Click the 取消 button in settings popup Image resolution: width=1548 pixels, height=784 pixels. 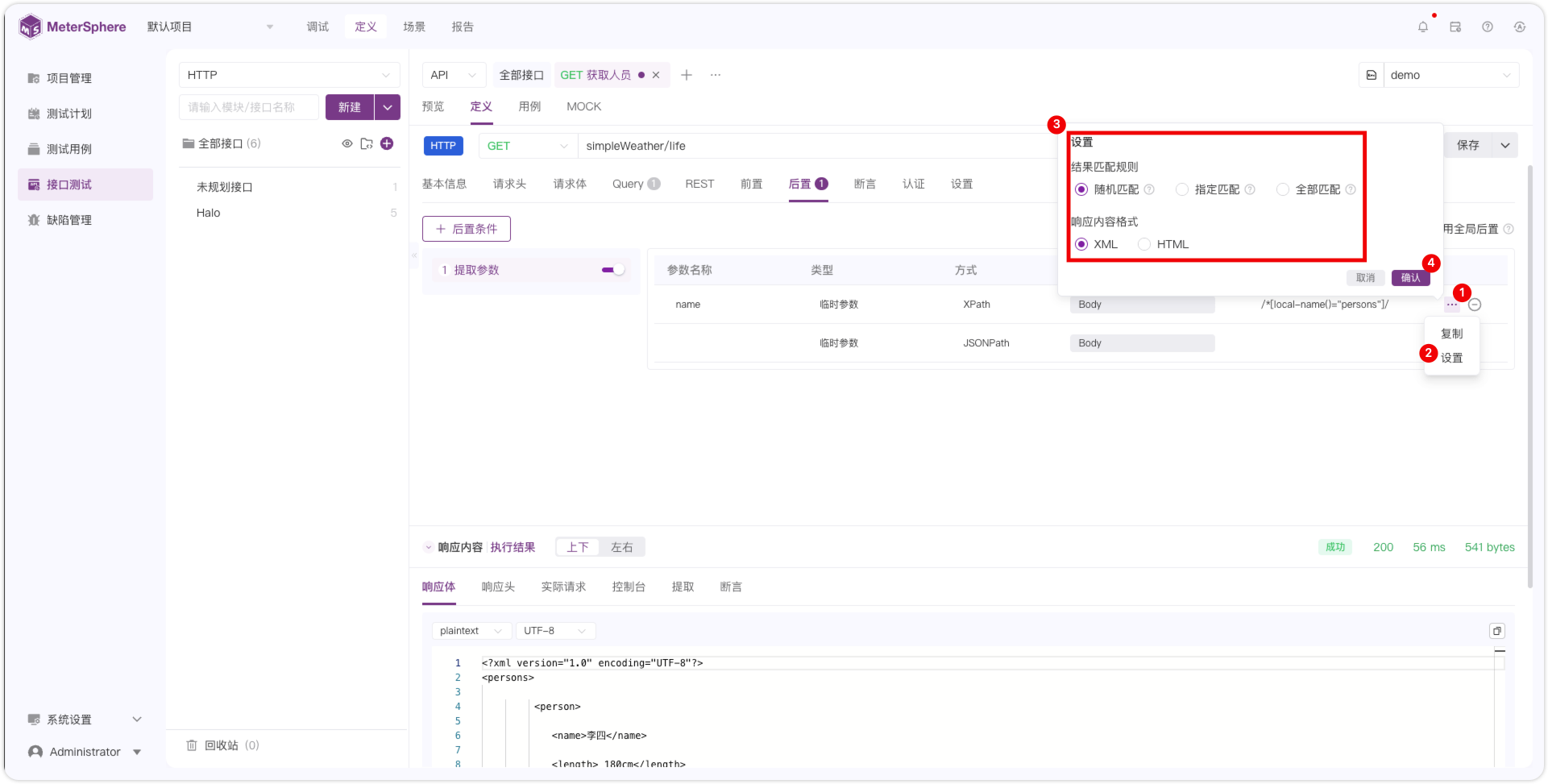(1365, 278)
